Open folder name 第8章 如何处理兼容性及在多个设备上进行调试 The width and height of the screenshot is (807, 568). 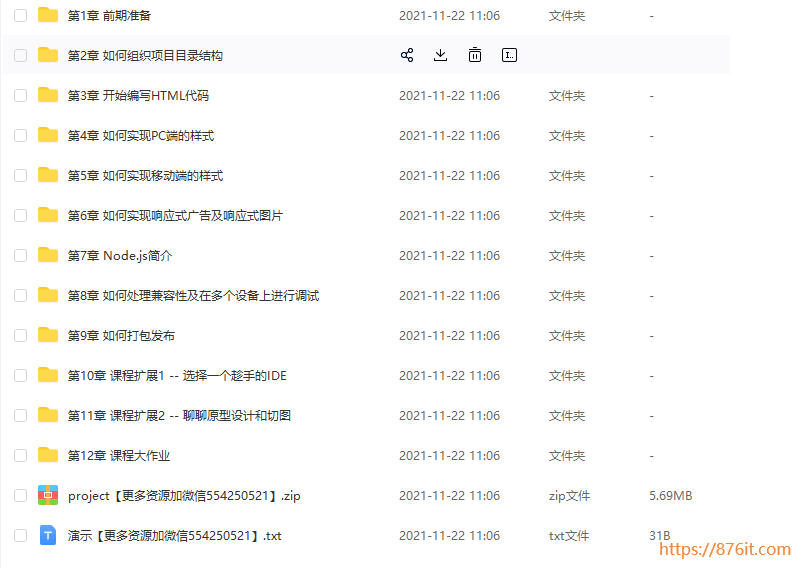[x=193, y=296]
